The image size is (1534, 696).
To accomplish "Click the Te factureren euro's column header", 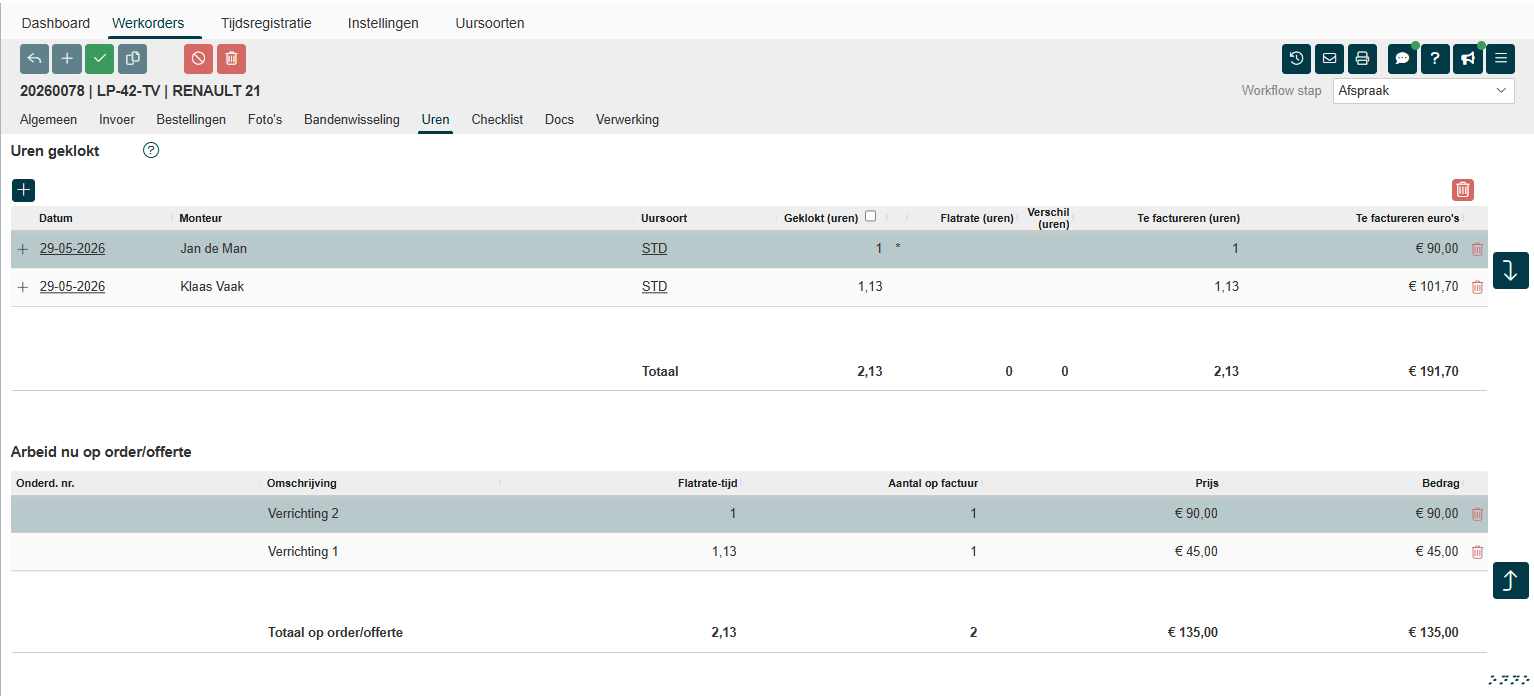I will [x=1408, y=218].
